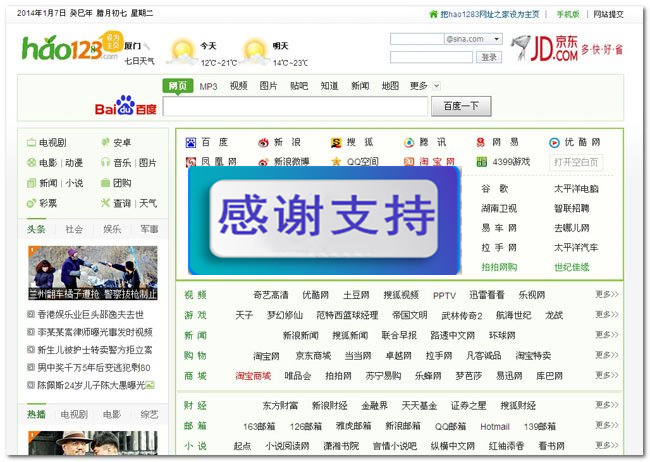Image resolution: width=650 pixels, height=462 pixels.
Task: Click the 查询 tools icon
Action: click(105, 203)
